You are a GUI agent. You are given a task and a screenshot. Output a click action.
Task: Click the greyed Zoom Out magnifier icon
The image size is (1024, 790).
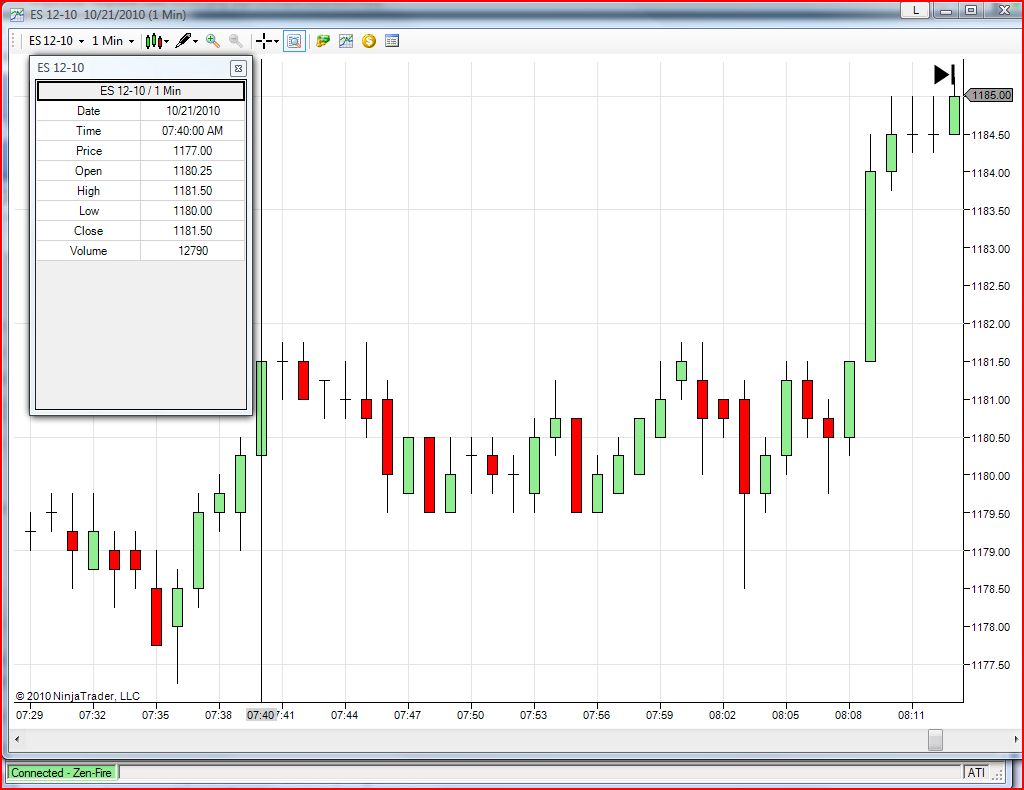pyautogui.click(x=236, y=41)
